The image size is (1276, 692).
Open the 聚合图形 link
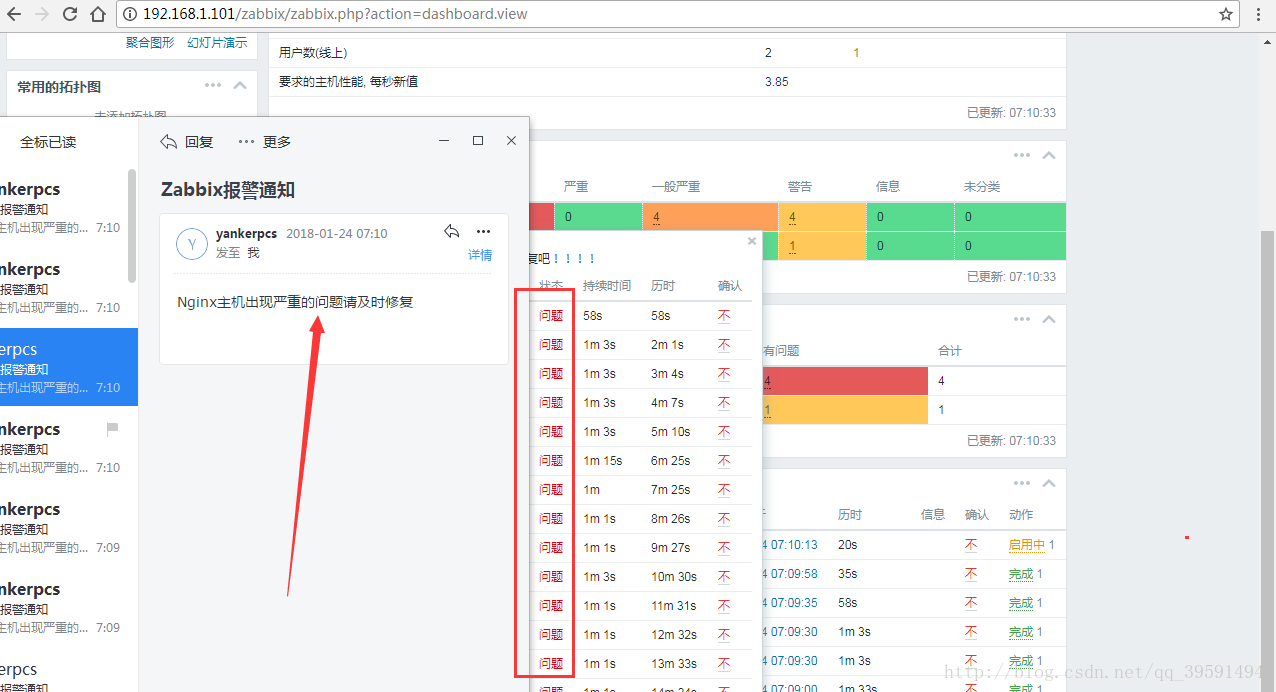[150, 42]
